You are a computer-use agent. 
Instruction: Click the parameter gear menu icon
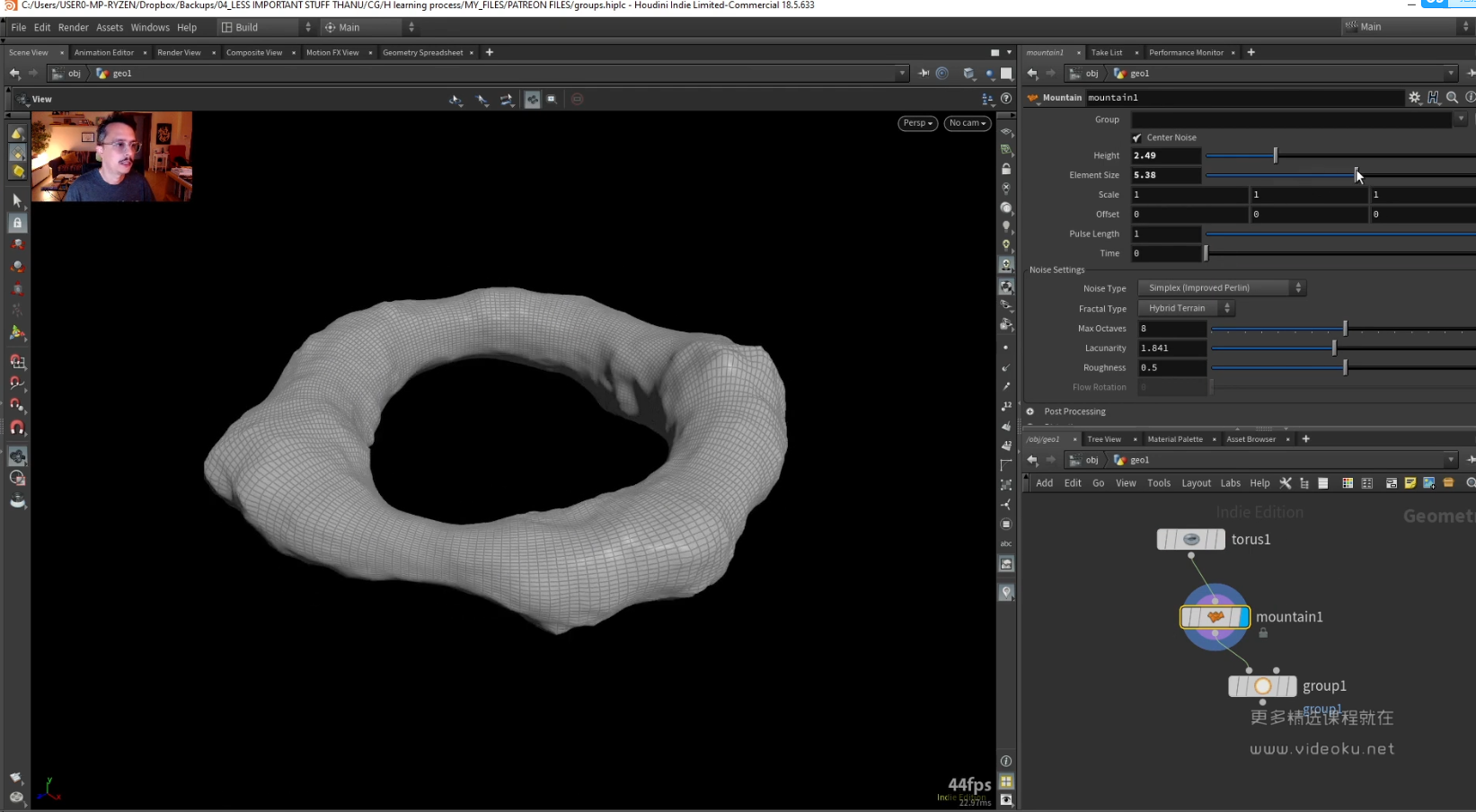(1414, 98)
